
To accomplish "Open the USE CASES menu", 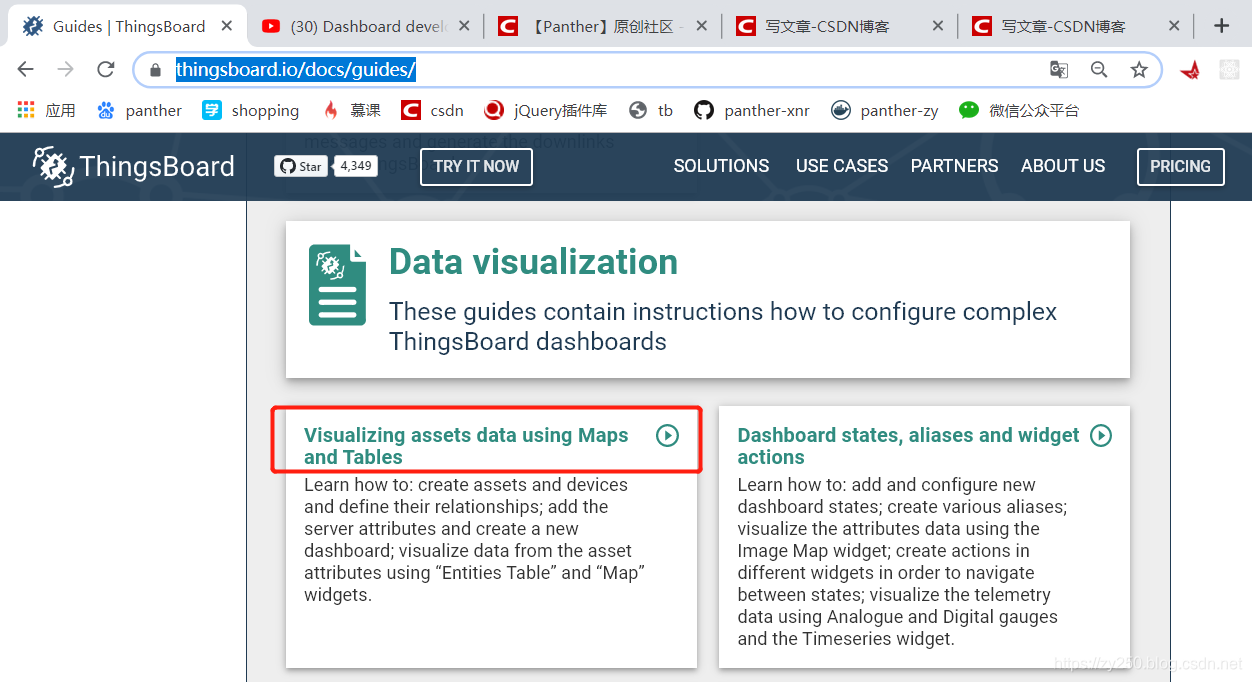I will click(x=842, y=166).
